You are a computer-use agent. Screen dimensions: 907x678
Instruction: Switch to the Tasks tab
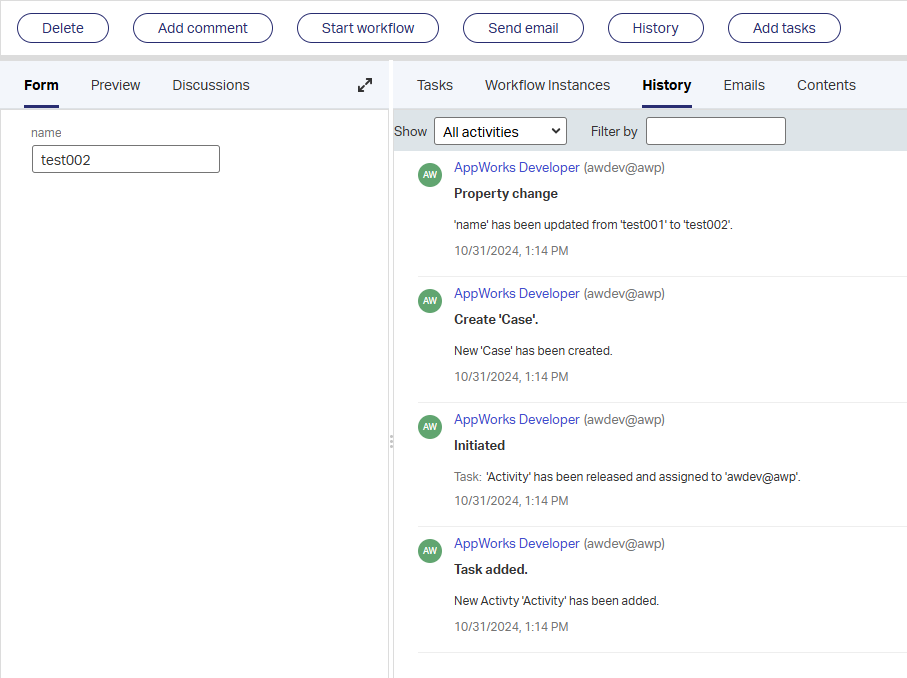tap(435, 85)
